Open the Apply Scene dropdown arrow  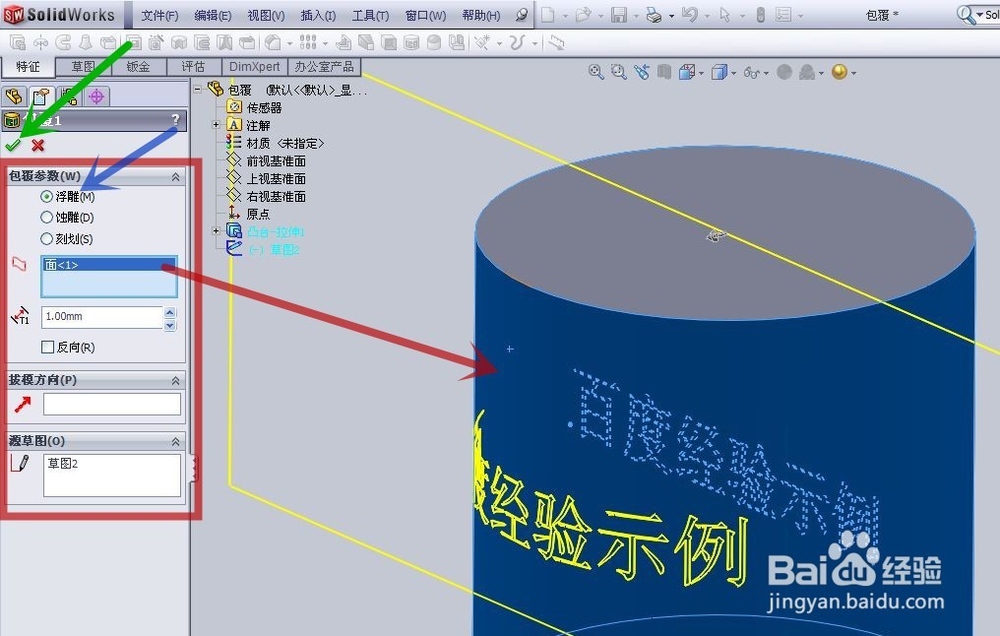[853, 73]
